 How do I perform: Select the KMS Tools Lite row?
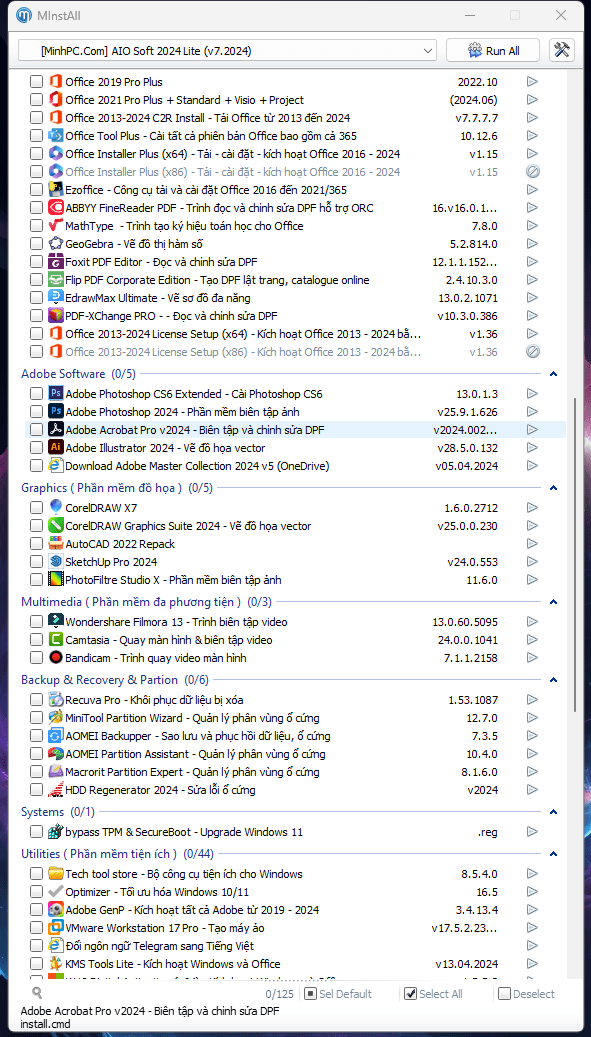click(x=295, y=964)
